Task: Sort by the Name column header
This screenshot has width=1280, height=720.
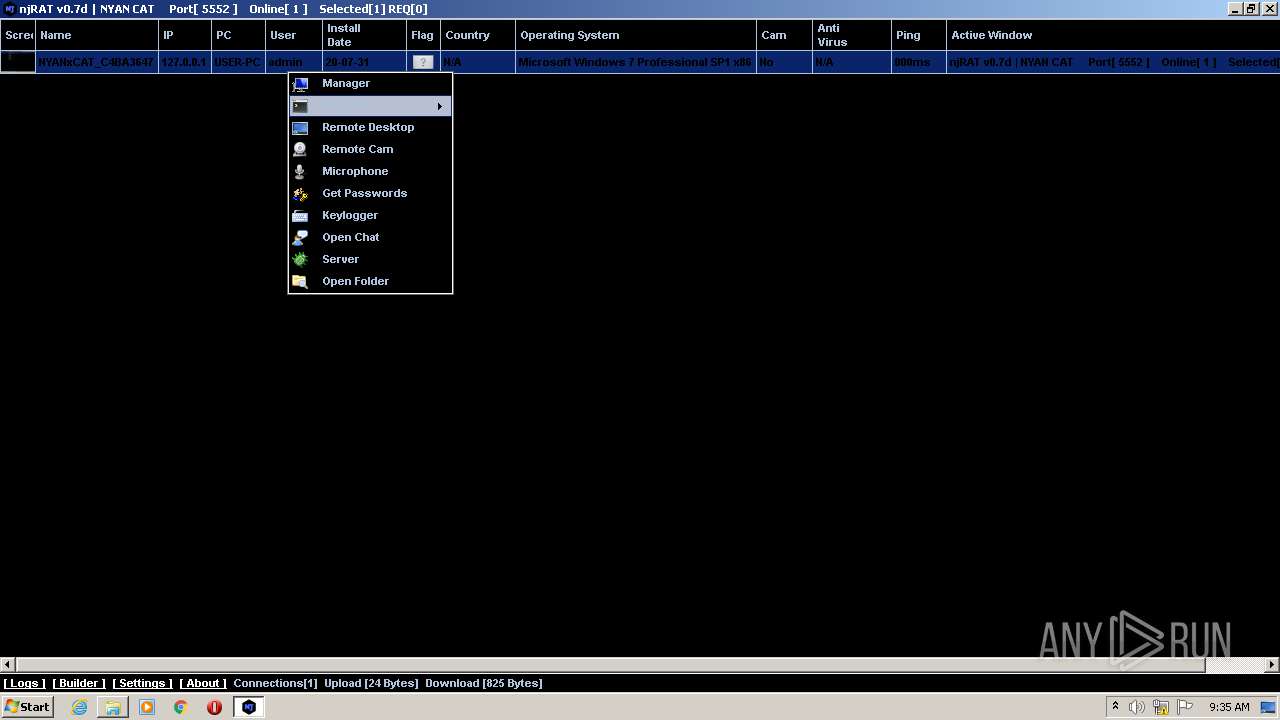Action: tap(97, 35)
